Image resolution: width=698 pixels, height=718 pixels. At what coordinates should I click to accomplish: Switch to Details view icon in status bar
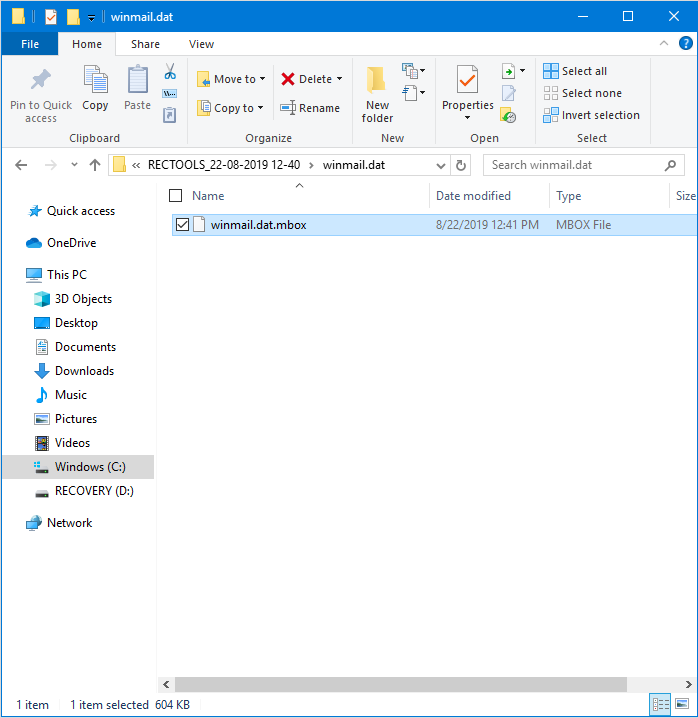(x=660, y=704)
